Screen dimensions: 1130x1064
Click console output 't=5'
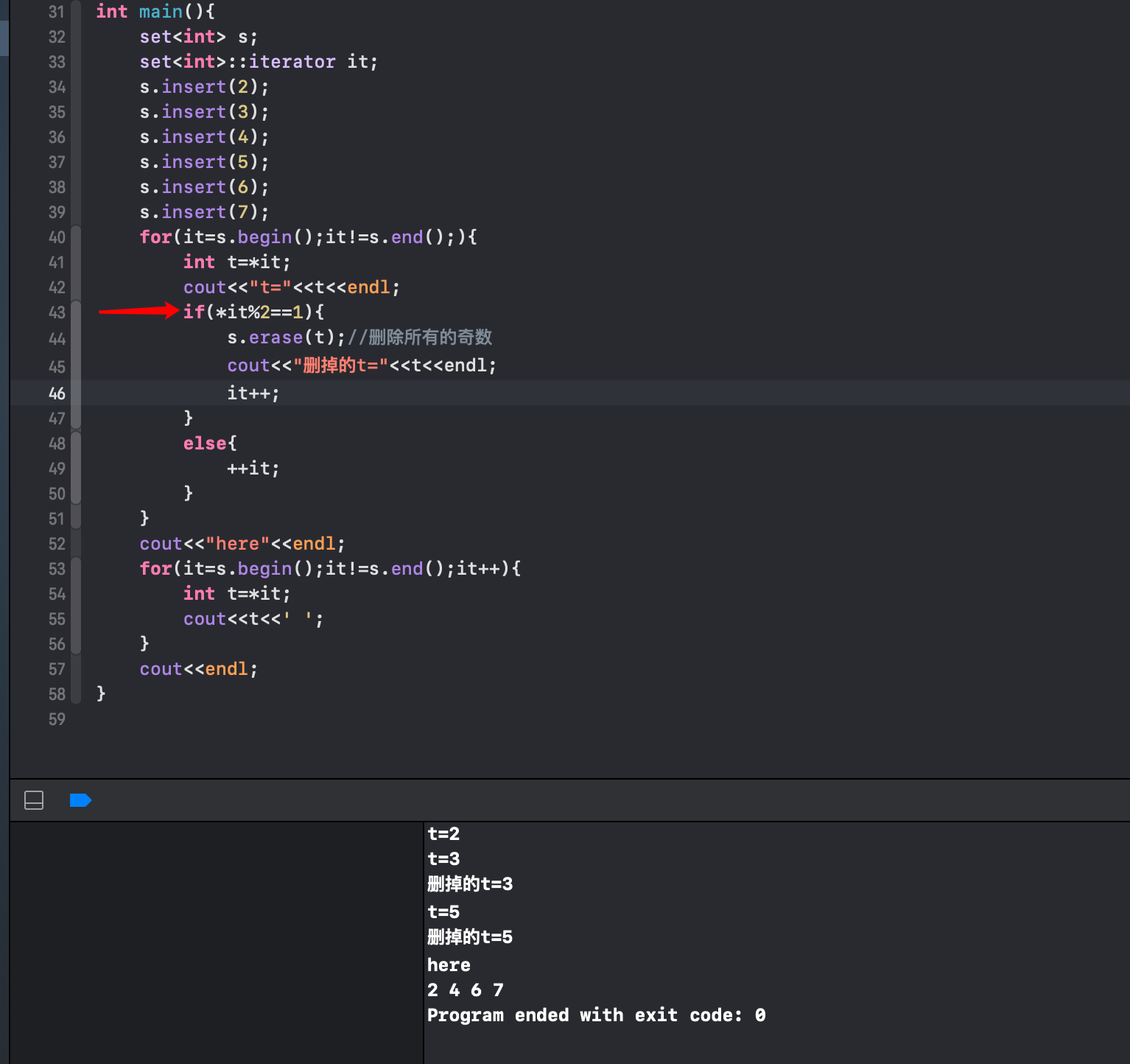[x=443, y=912]
